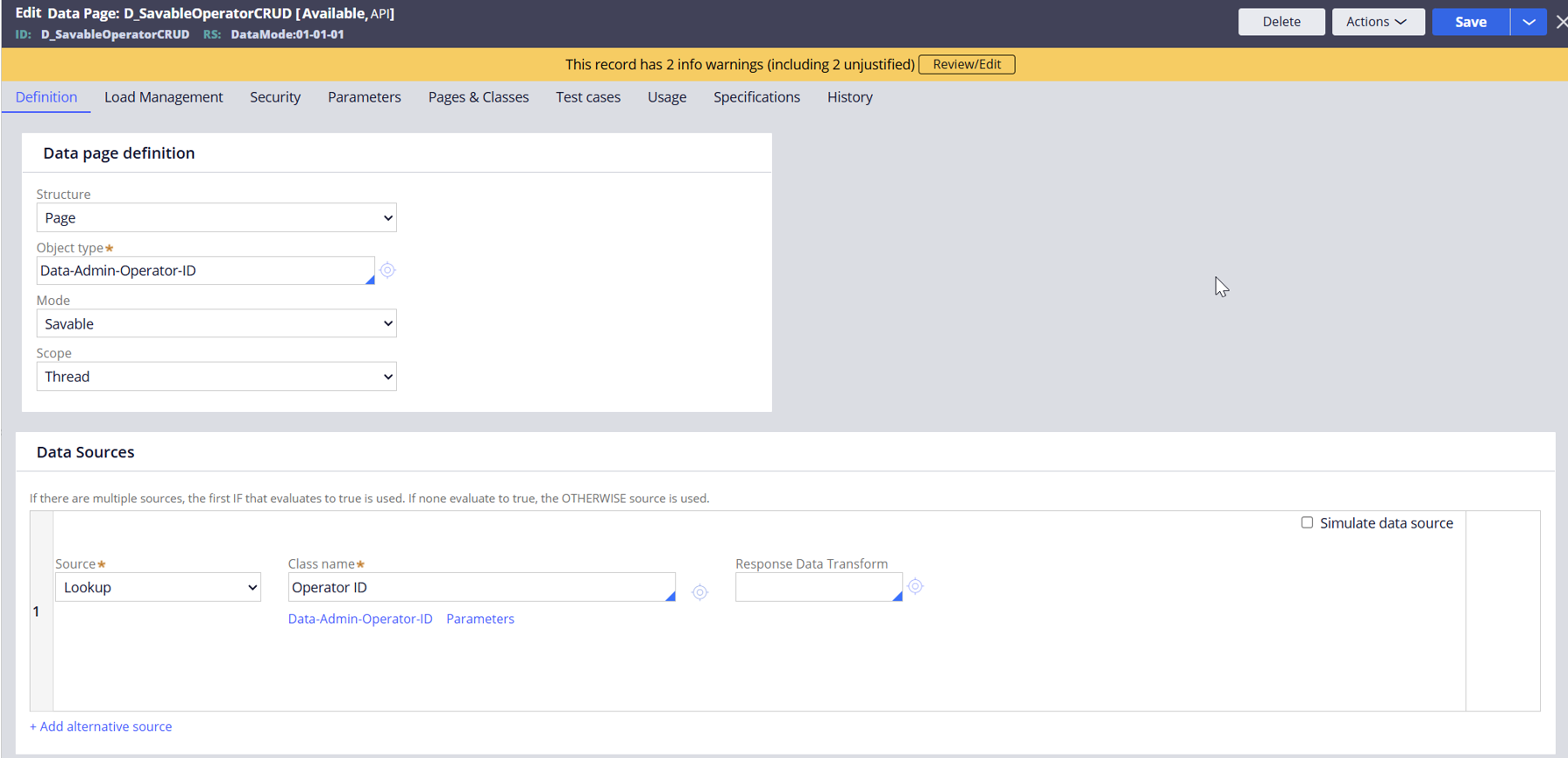Click the Save split-button arrow
Screen dimensions: 1568x758
[x=1529, y=22]
